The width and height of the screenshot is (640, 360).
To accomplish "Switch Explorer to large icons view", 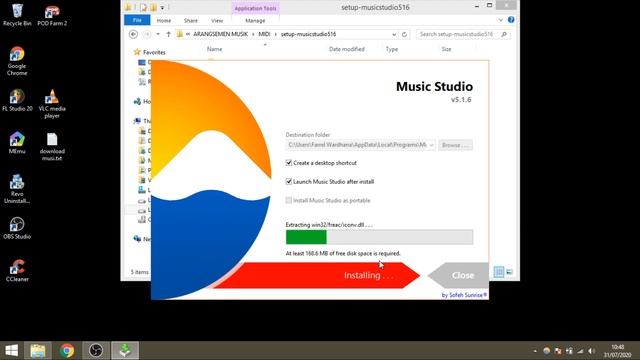I will [509, 272].
